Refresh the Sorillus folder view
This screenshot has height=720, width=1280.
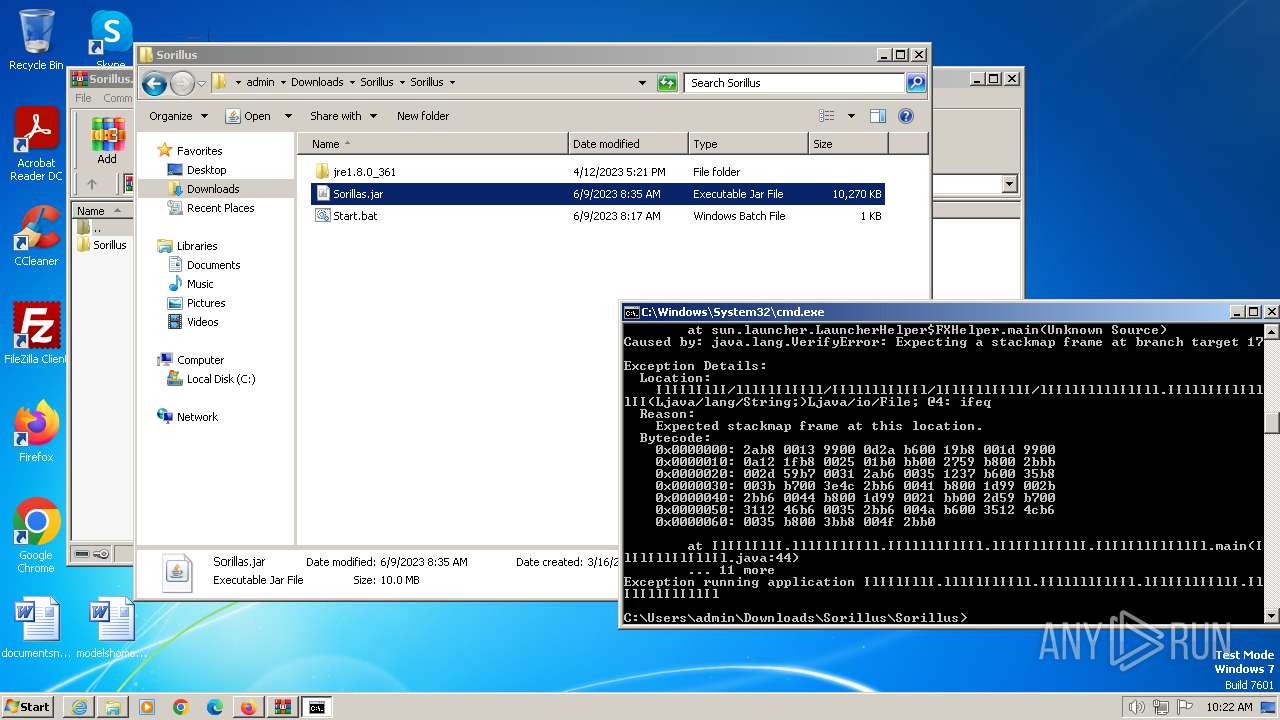[x=667, y=83]
